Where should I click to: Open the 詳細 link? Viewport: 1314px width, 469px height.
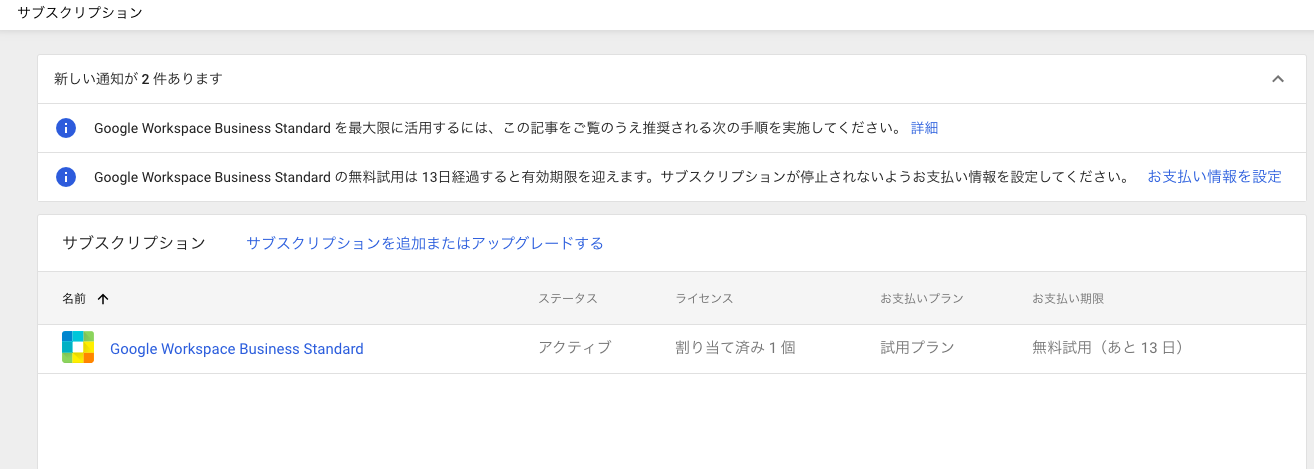(x=924, y=128)
